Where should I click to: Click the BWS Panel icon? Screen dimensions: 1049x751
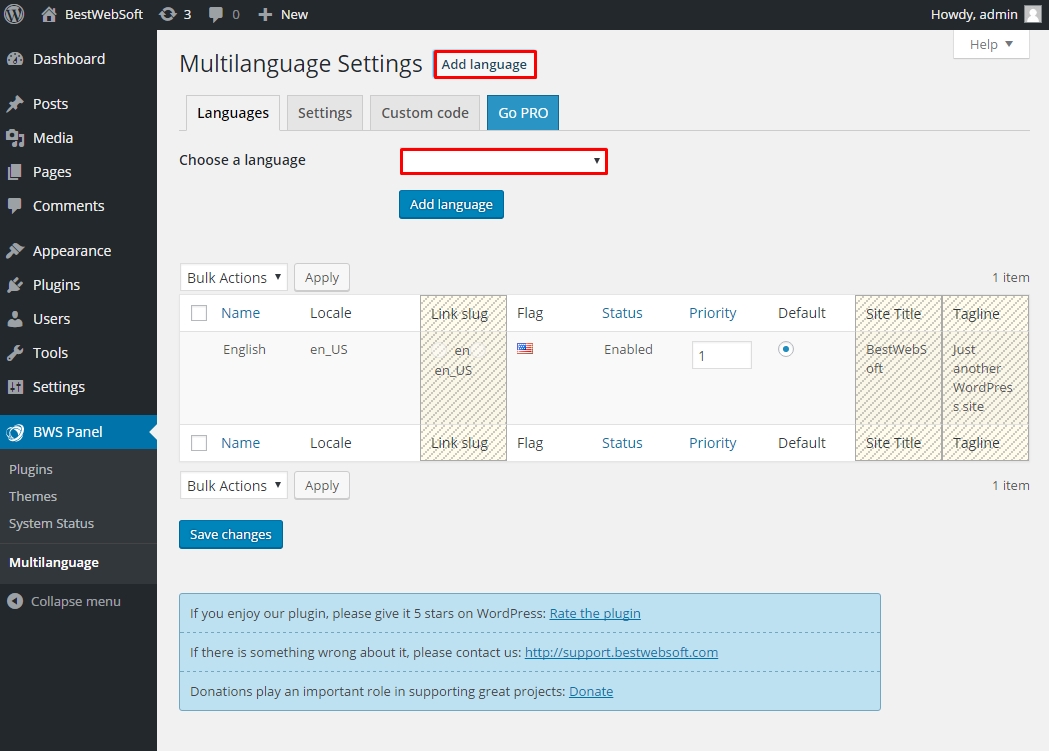point(15,432)
